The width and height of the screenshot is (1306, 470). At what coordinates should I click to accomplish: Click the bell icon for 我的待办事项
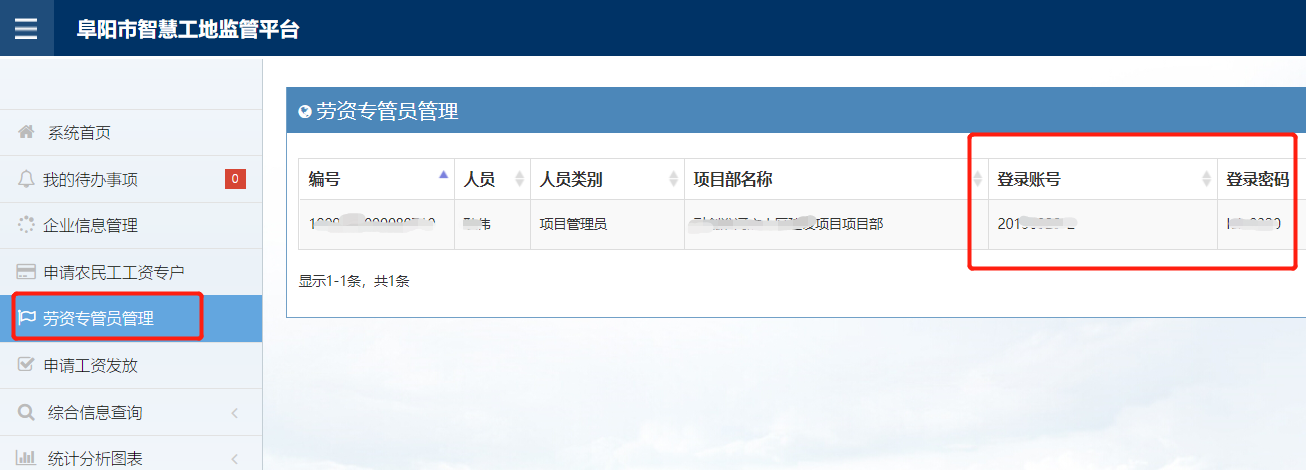[26, 179]
